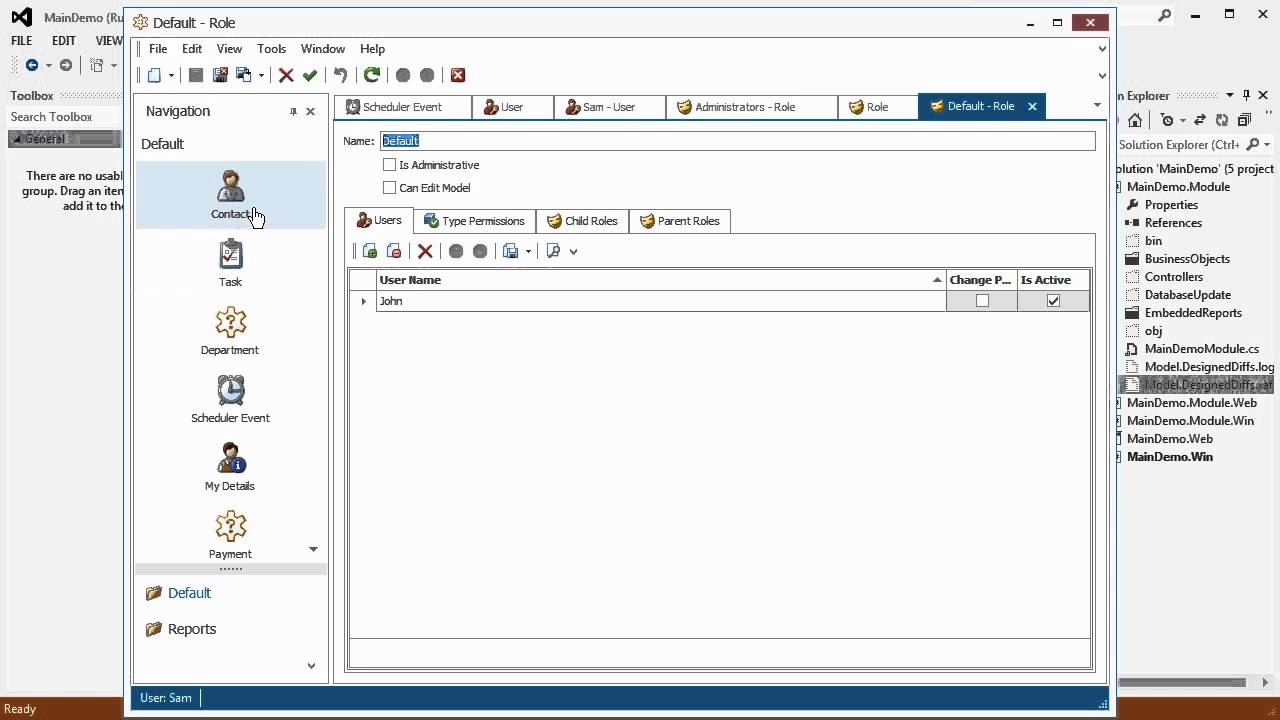Viewport: 1280px width, 720px height.
Task: Open the Help menu
Action: (x=372, y=48)
